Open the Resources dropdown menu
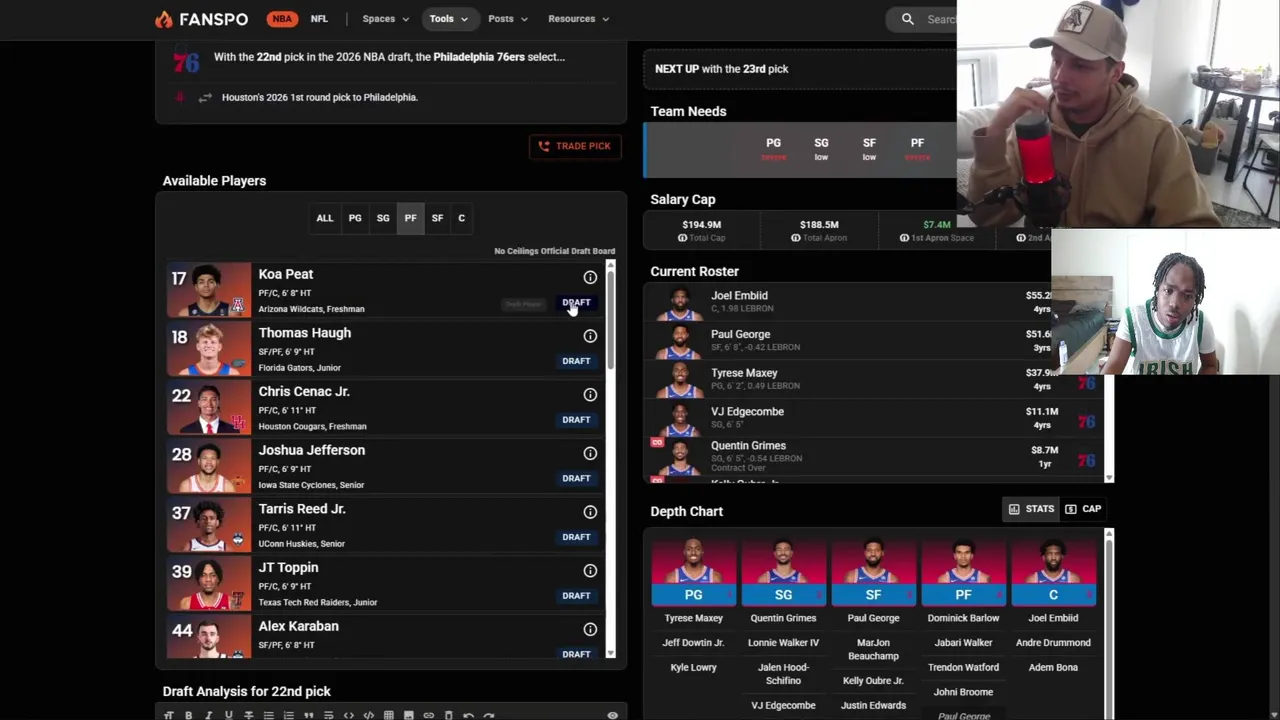Screen dimensions: 1280x720 pos(579,19)
